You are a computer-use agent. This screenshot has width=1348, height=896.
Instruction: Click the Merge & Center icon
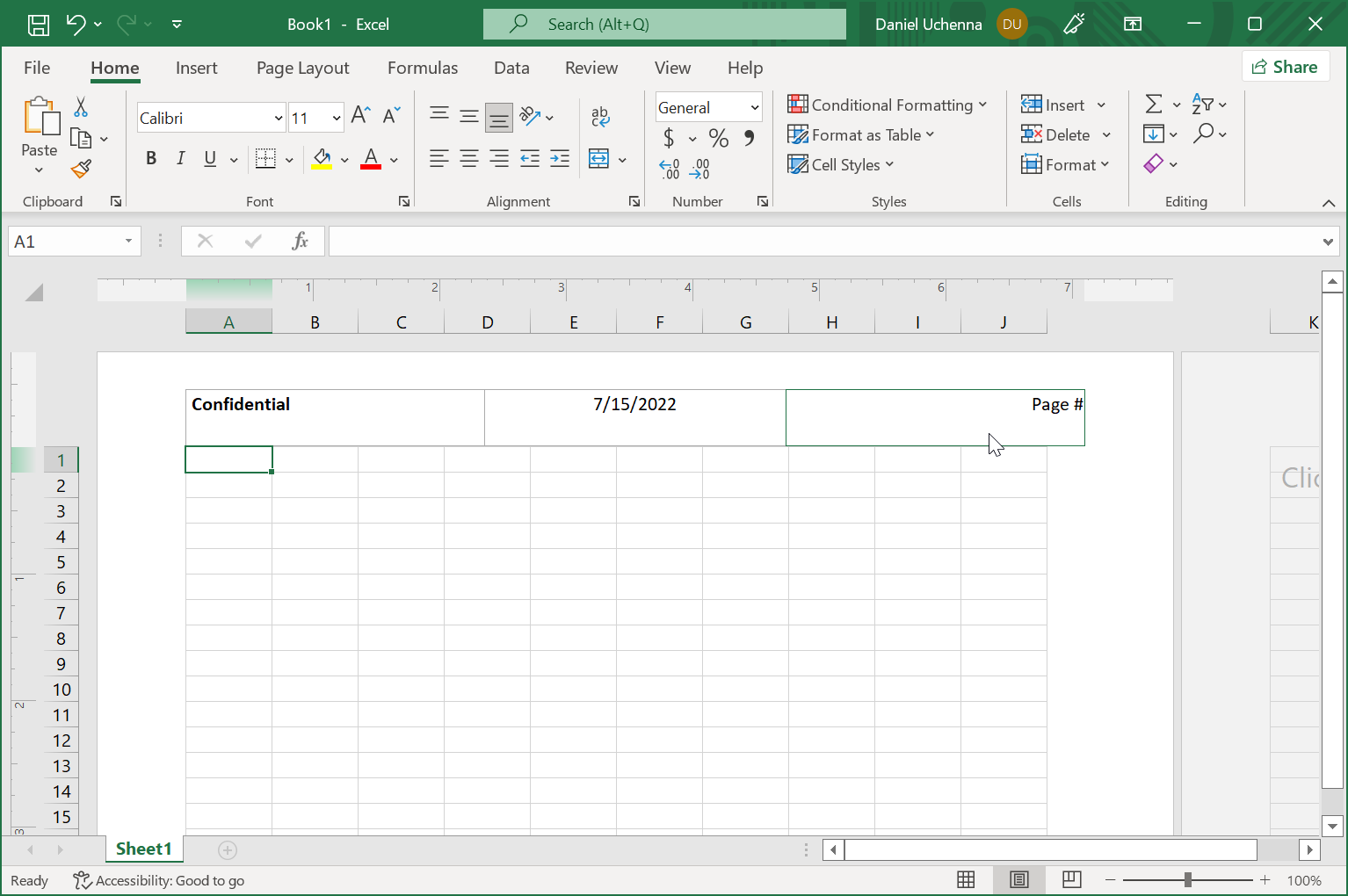pos(599,159)
